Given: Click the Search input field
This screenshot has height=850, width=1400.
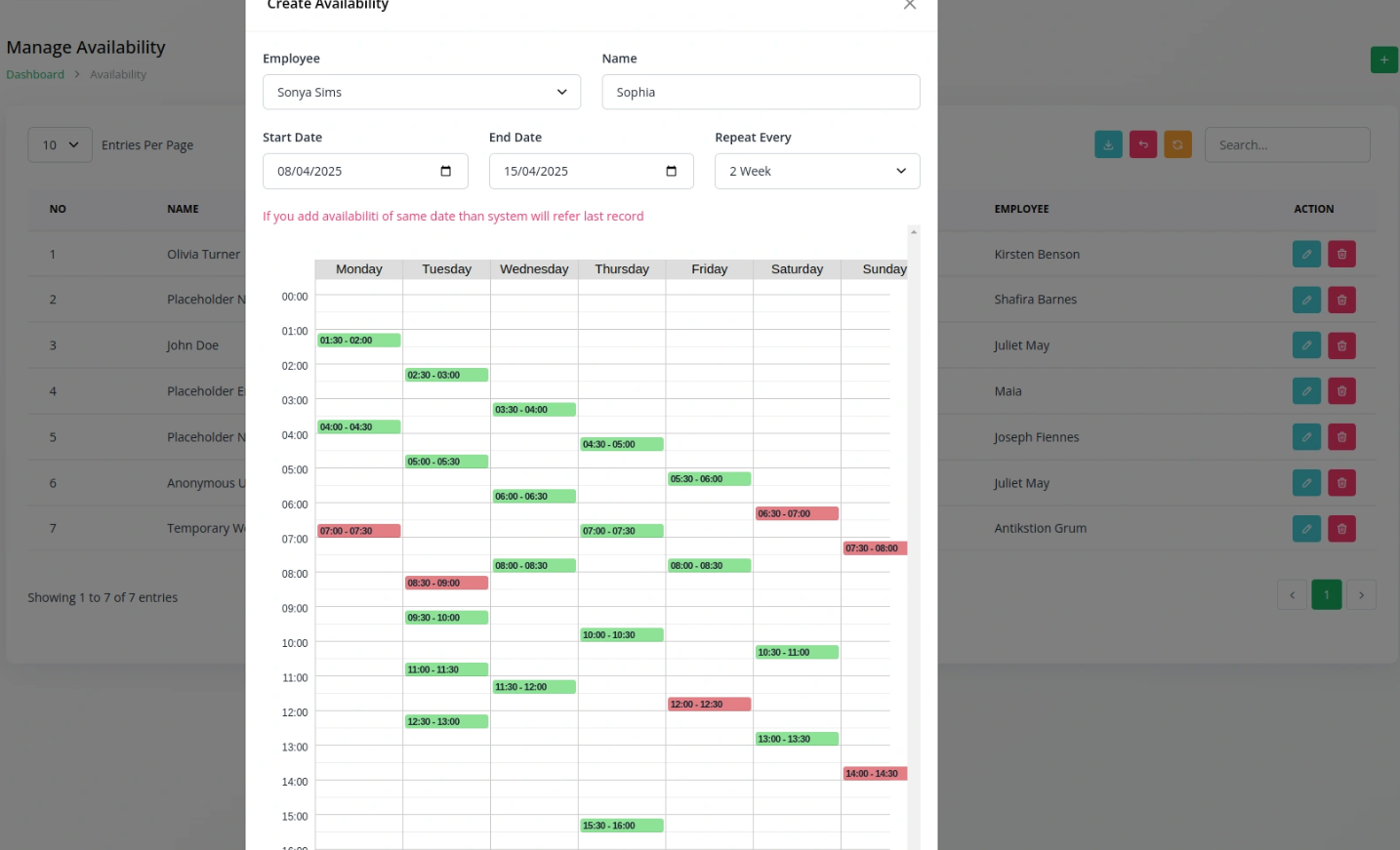Looking at the screenshot, I should (1287, 144).
